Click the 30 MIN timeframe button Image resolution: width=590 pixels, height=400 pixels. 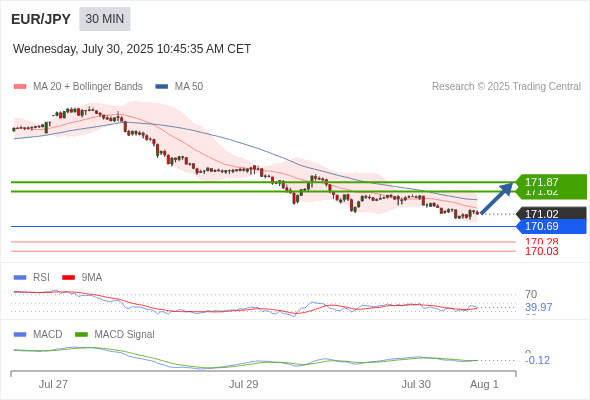click(105, 19)
